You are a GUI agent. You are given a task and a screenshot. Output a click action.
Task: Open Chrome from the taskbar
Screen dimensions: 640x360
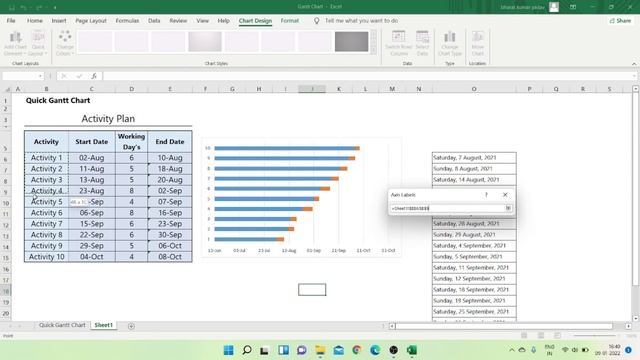(x=357, y=350)
